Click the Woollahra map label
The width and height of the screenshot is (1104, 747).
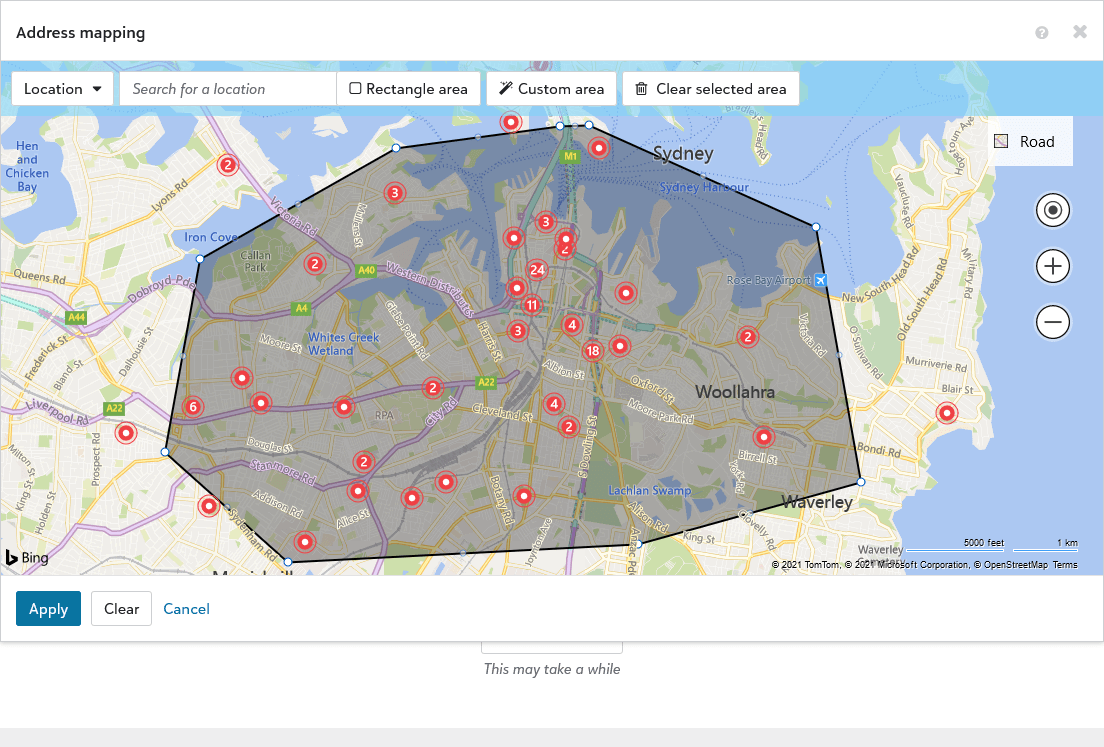[735, 392]
